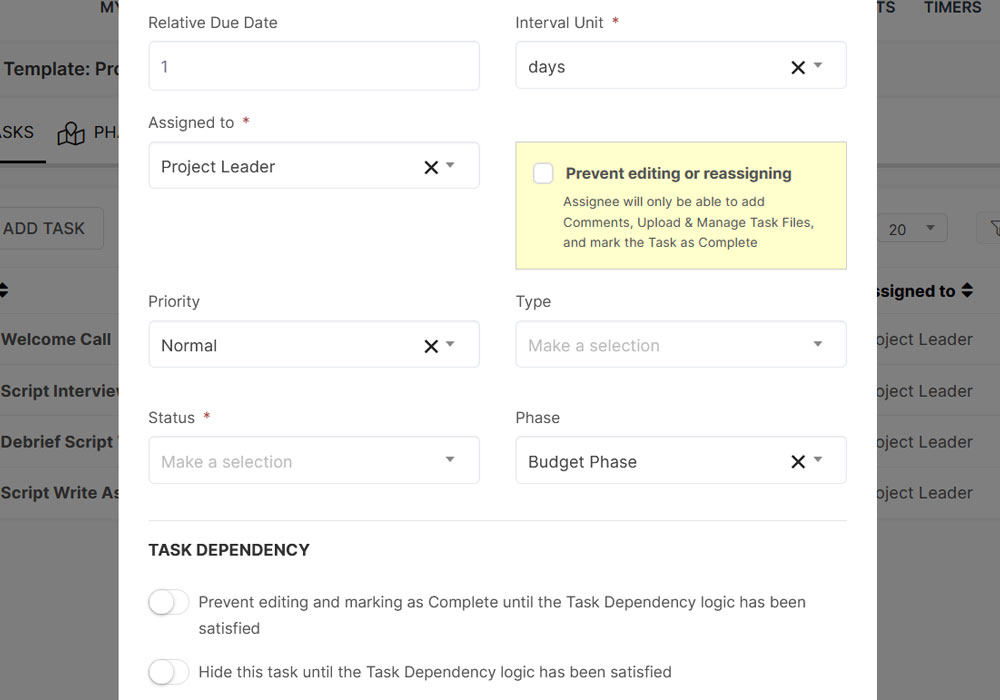Click the left column sort arrows icon
The width and height of the screenshot is (1000, 700).
point(3,291)
